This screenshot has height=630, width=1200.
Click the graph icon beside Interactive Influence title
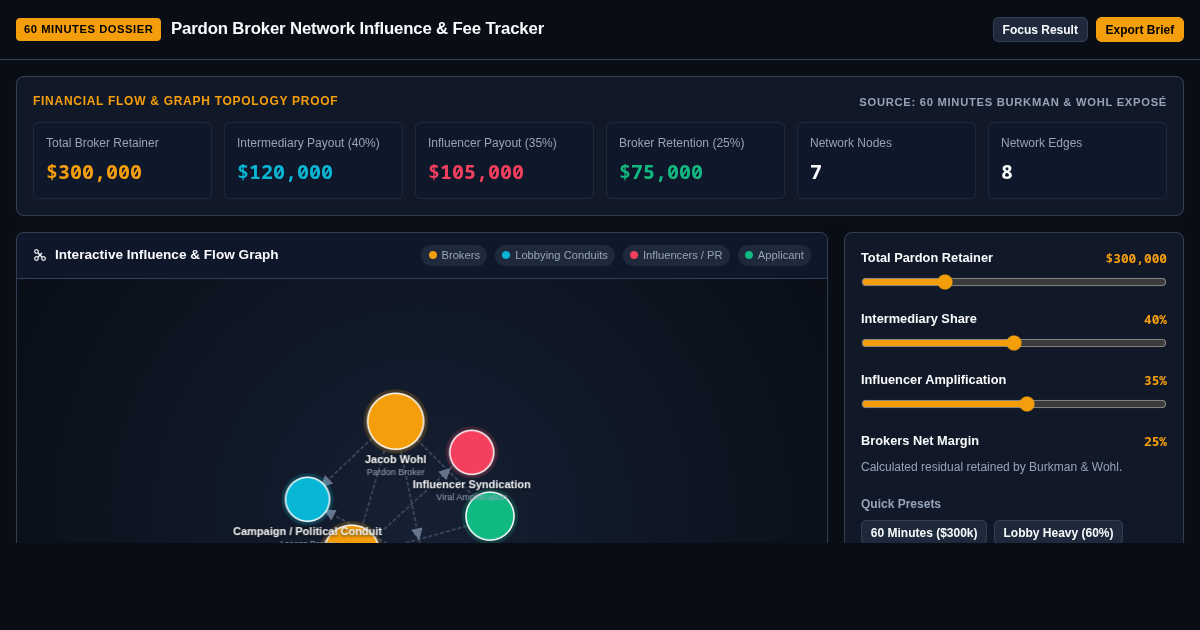tap(40, 255)
